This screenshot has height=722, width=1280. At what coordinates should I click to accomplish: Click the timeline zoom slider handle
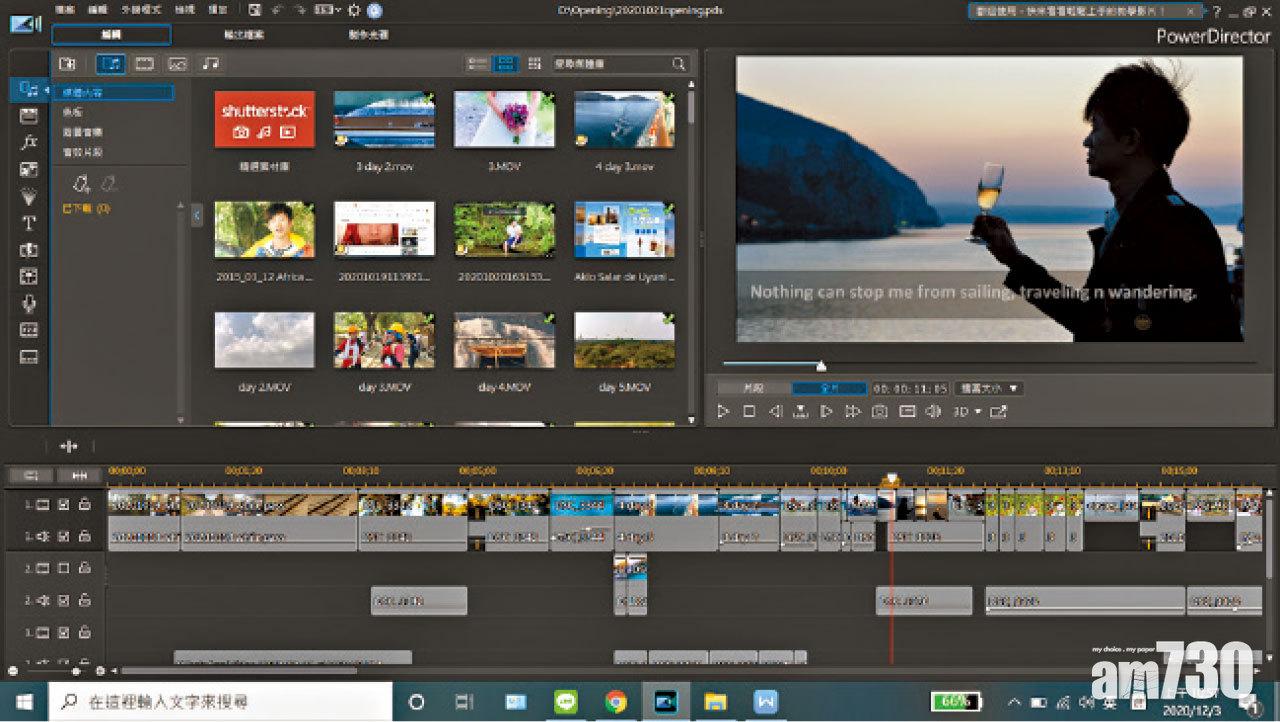point(77,671)
